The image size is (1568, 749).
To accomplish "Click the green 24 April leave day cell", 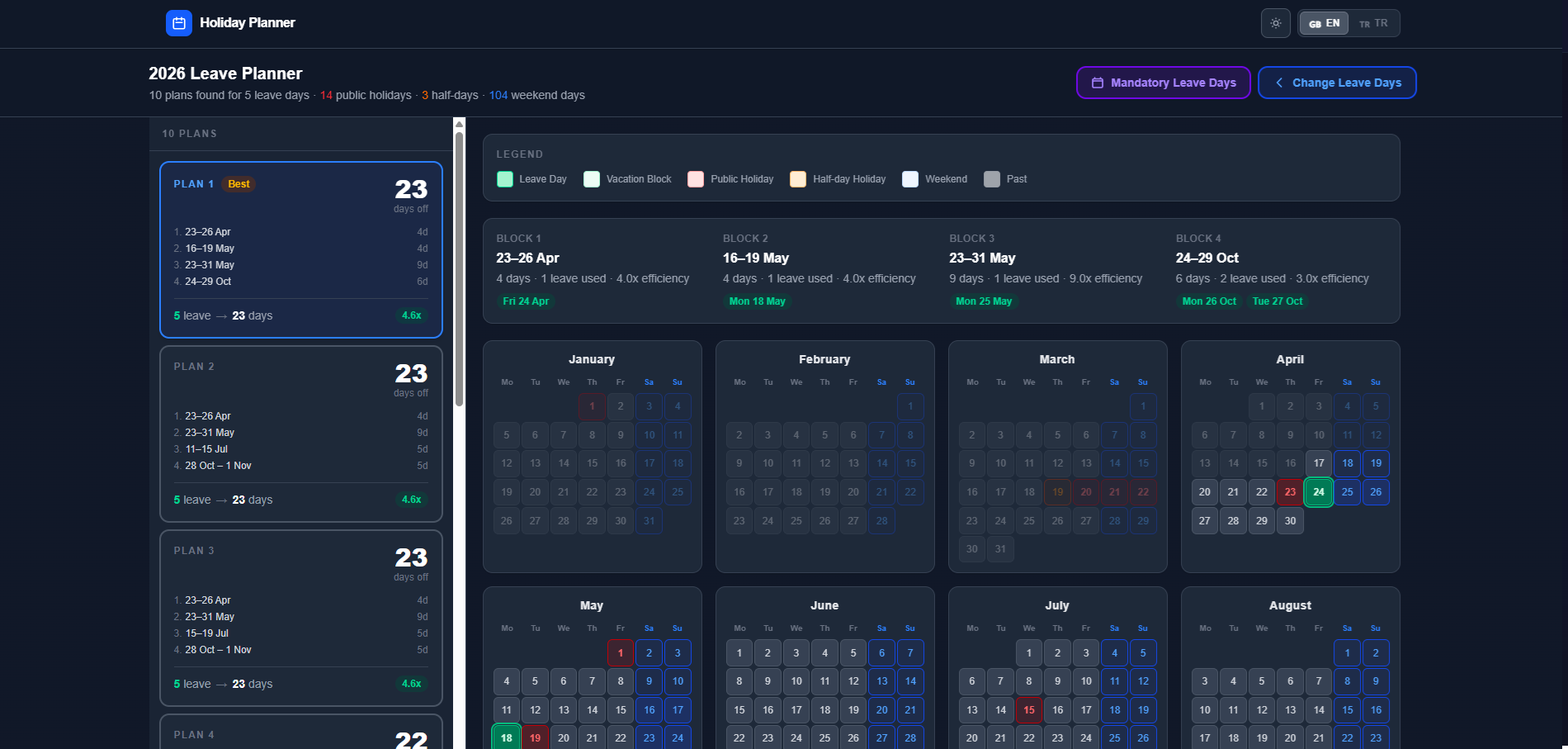I will coord(1318,491).
